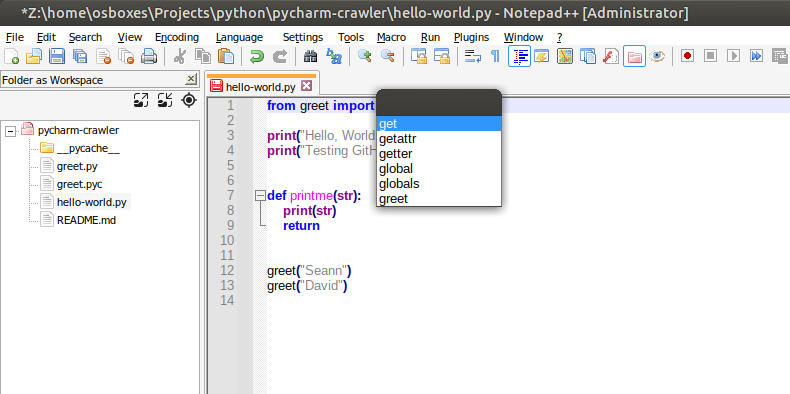Create a new document with New icon

click(11, 56)
